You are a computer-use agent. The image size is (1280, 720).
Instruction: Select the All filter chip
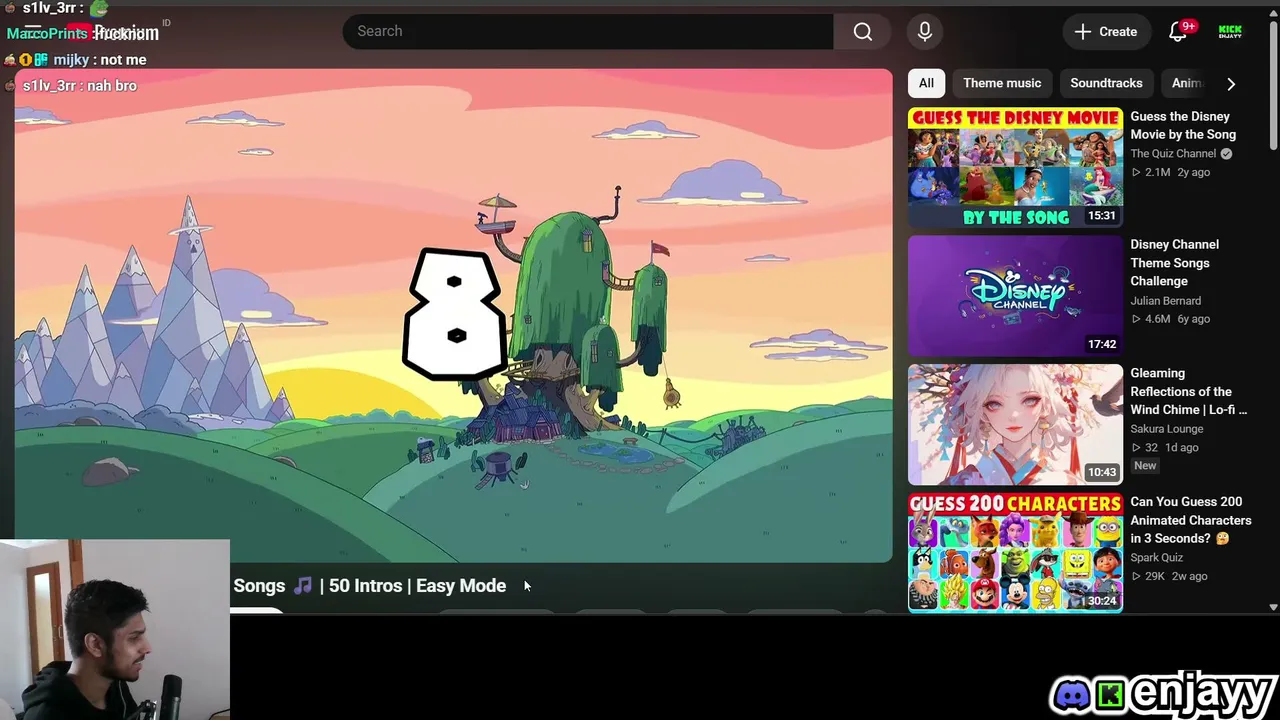pyautogui.click(x=926, y=83)
